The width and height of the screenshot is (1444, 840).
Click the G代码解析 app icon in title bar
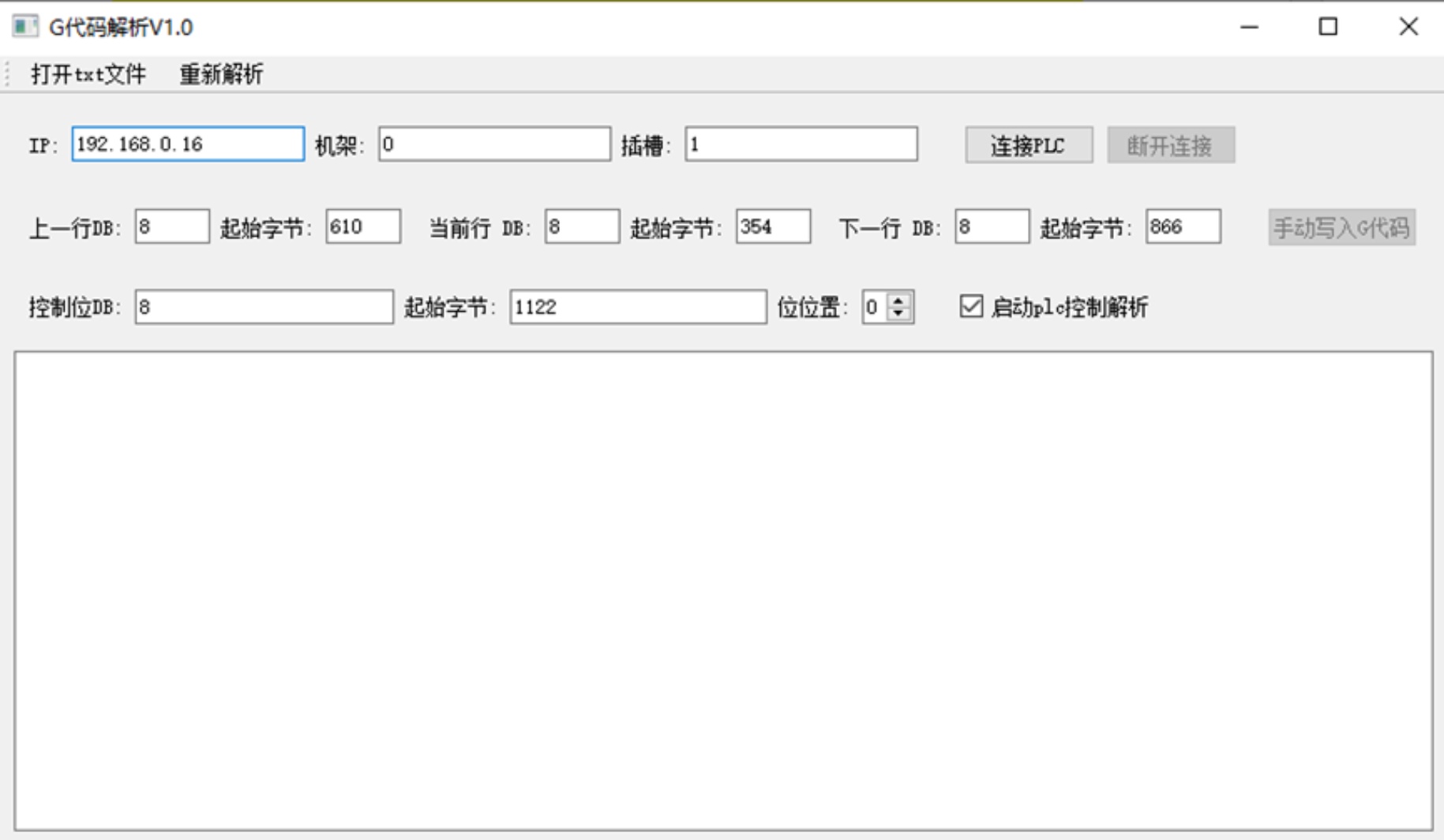tap(24, 27)
